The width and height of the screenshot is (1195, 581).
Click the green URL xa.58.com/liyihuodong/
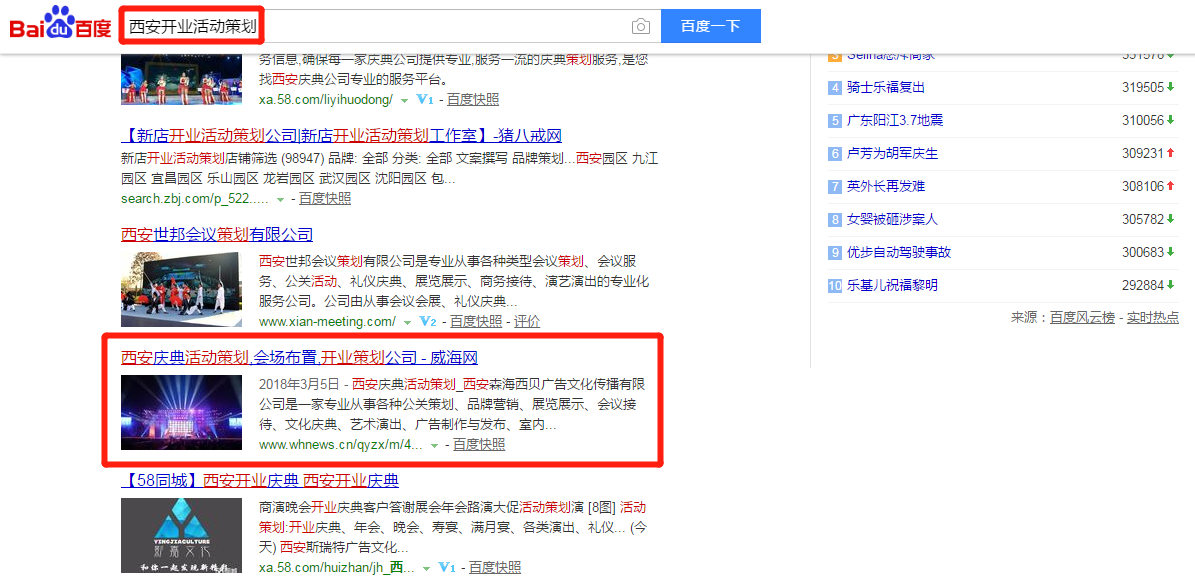pyautogui.click(x=326, y=100)
